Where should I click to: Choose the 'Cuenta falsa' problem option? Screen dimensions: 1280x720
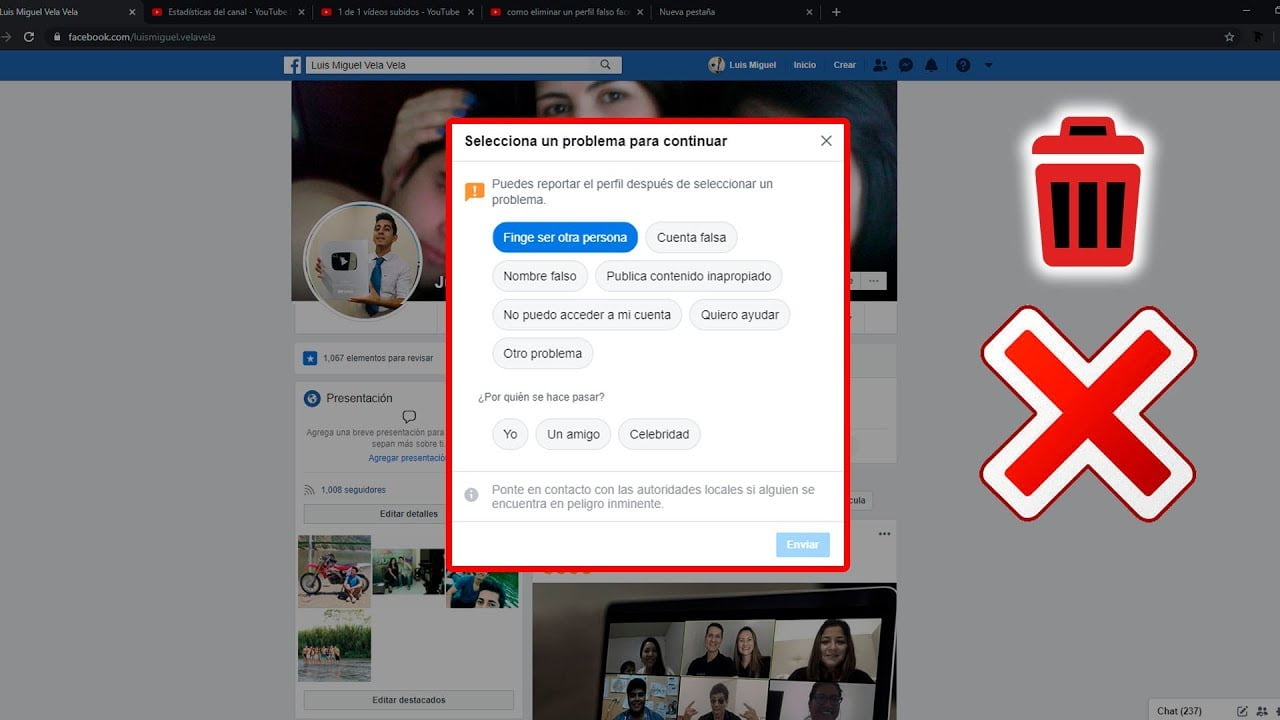tap(691, 238)
